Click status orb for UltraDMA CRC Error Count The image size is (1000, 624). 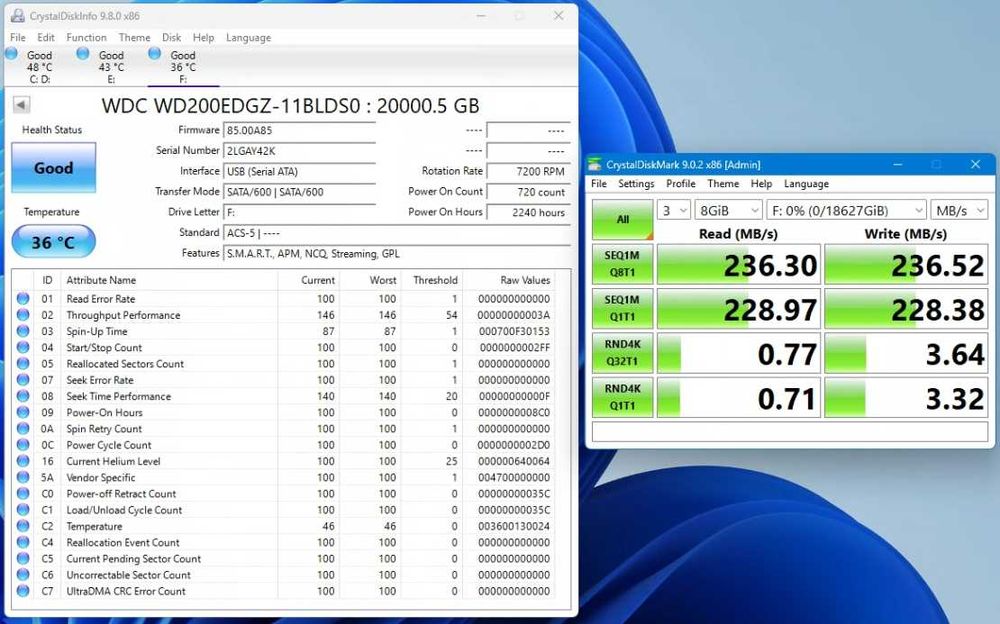(23, 591)
